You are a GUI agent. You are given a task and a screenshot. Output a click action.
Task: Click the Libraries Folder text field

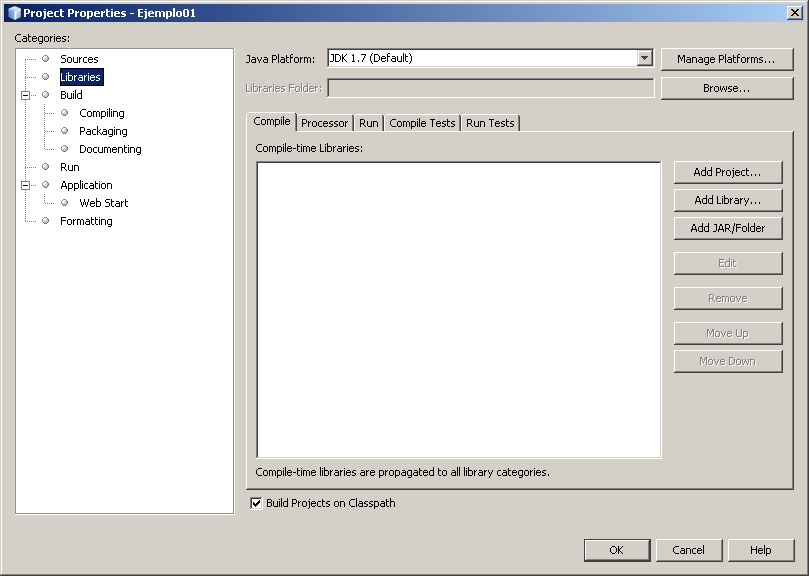point(491,88)
